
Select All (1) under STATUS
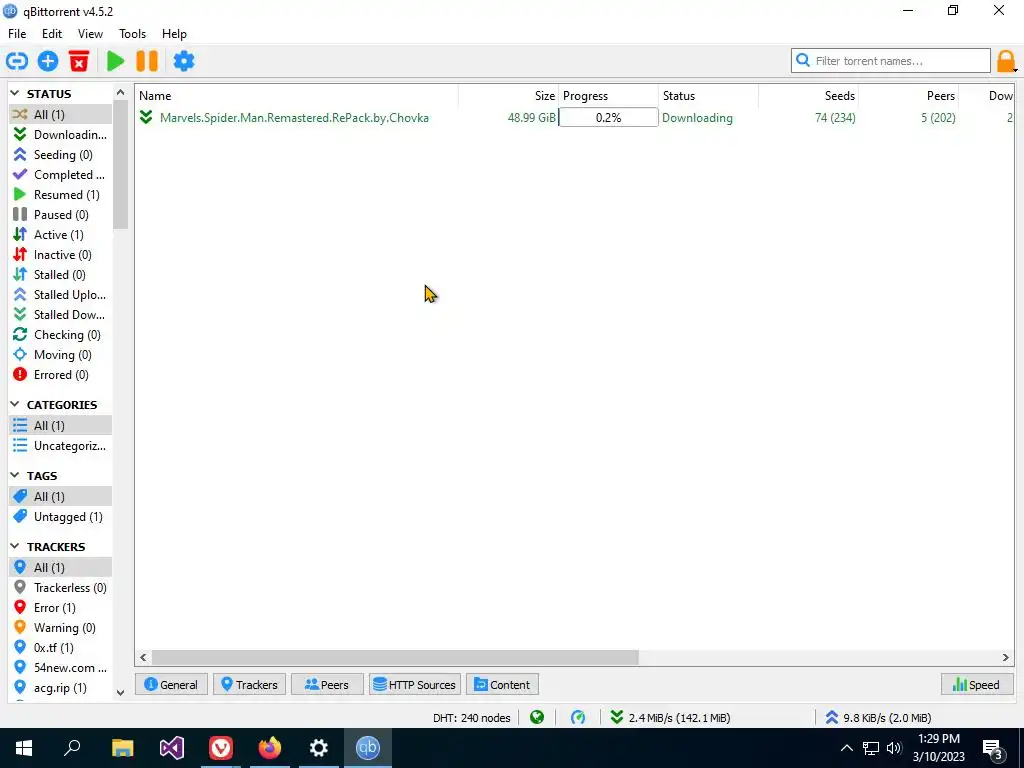pyautogui.click(x=61, y=115)
